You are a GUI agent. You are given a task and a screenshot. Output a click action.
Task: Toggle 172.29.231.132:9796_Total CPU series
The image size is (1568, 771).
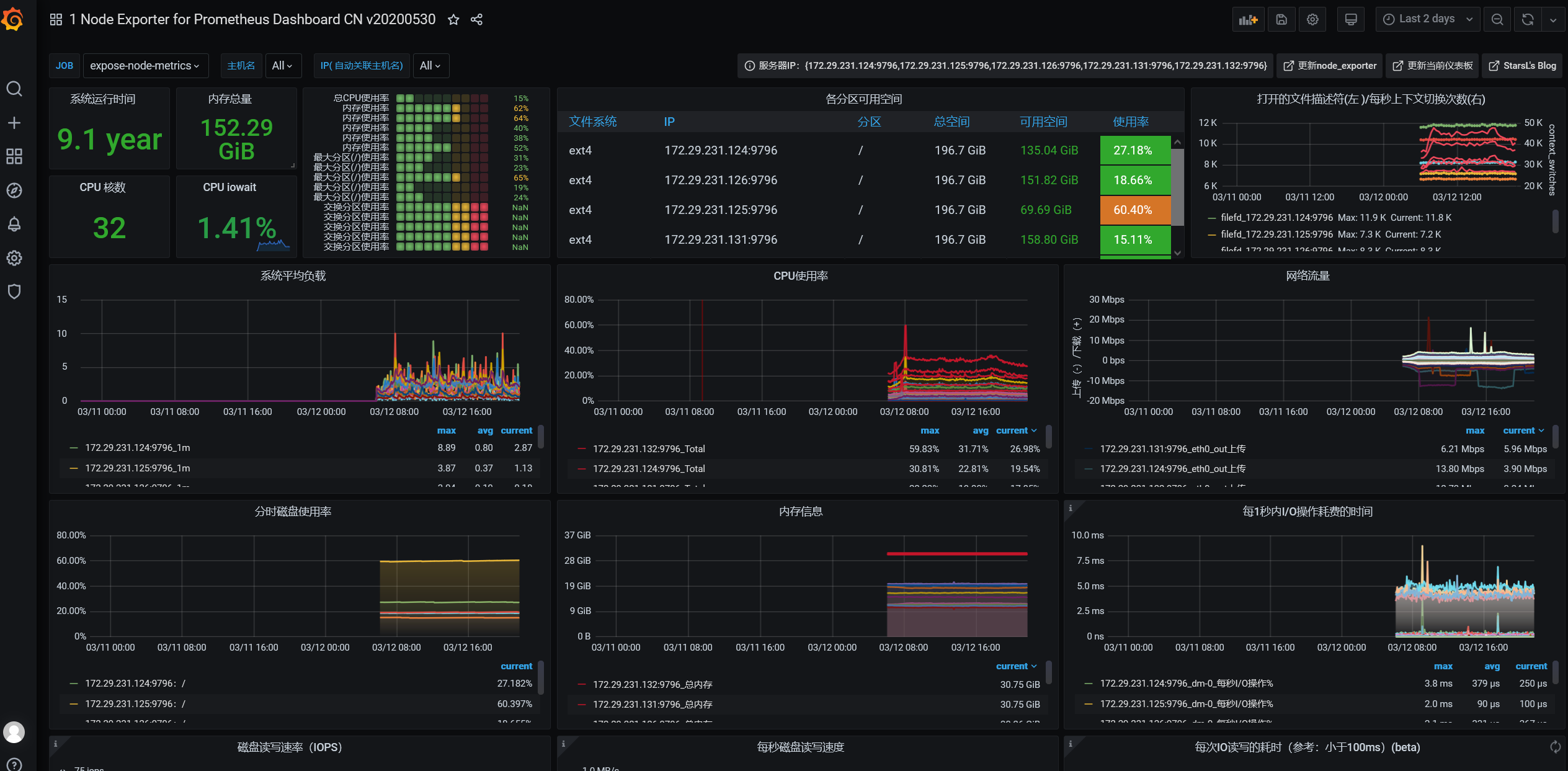pyautogui.click(x=649, y=449)
